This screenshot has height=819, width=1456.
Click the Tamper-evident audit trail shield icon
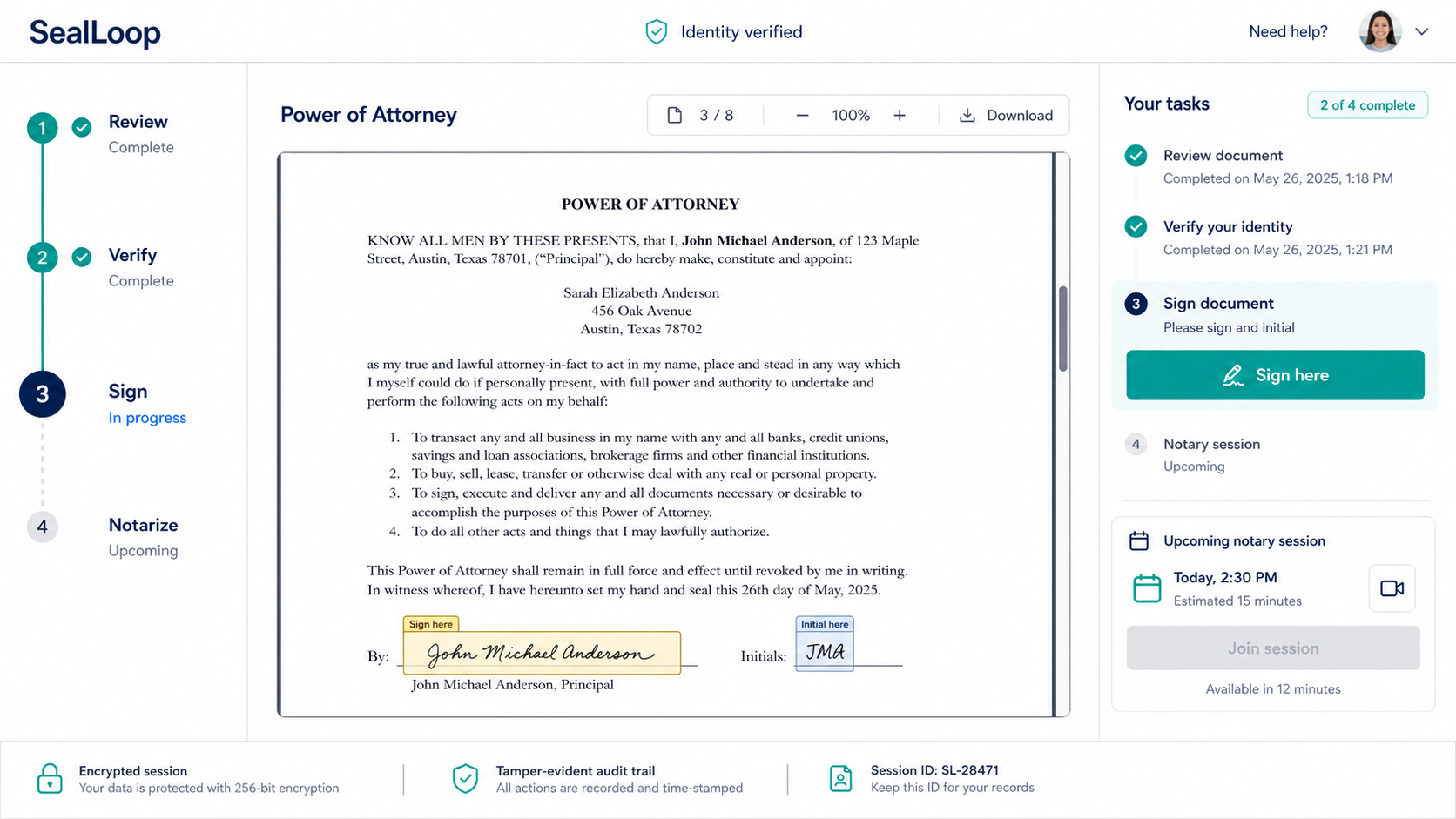pos(465,778)
